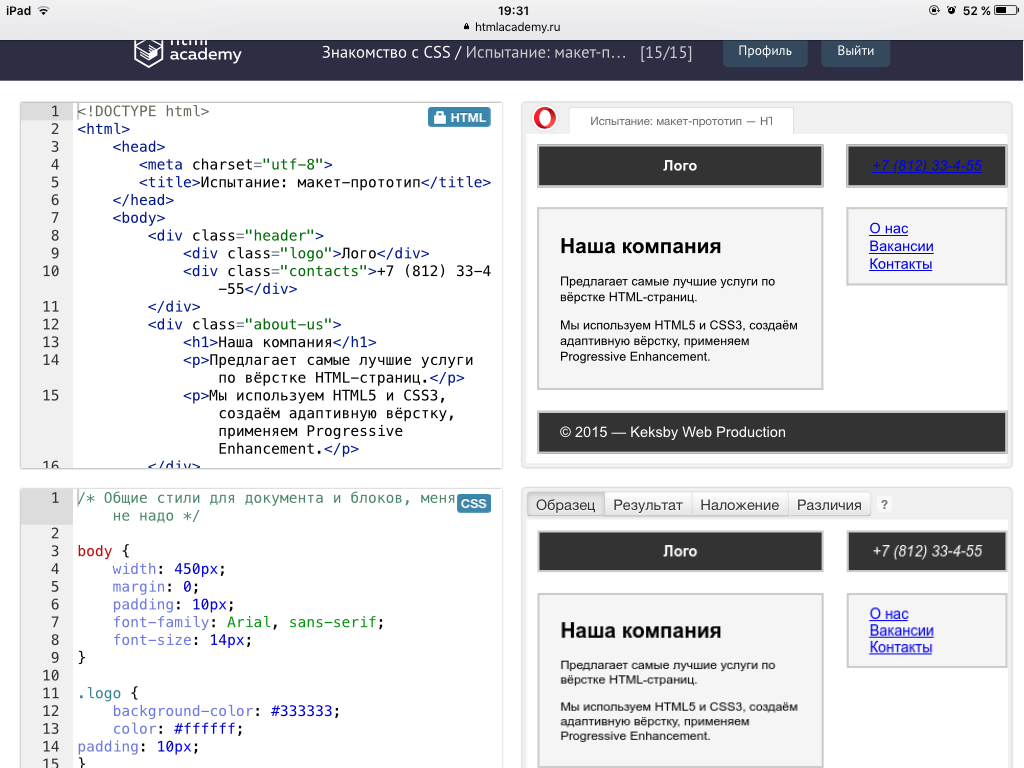Click the <div class="about-us"> code line

point(245,325)
